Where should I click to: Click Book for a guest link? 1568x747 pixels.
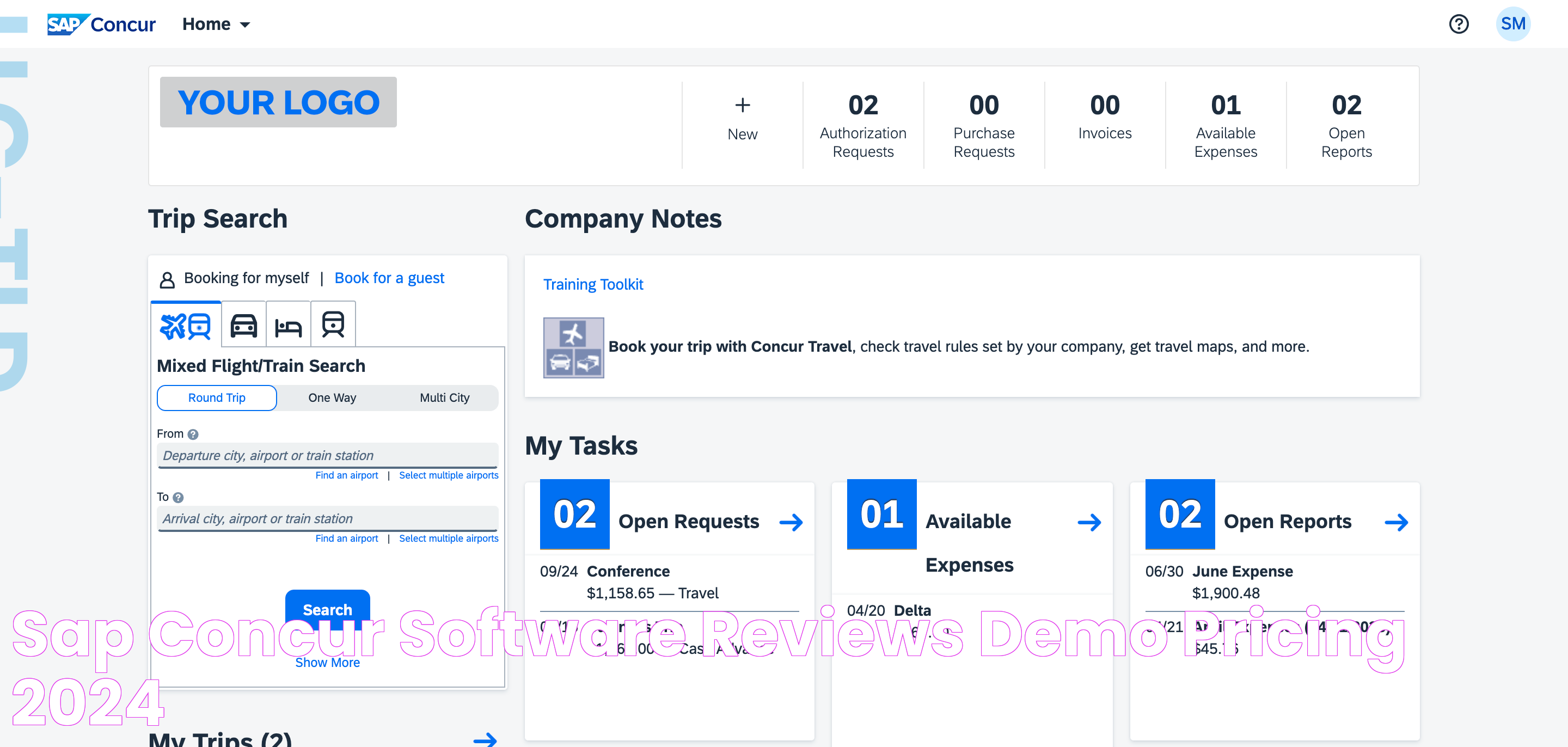(x=390, y=277)
